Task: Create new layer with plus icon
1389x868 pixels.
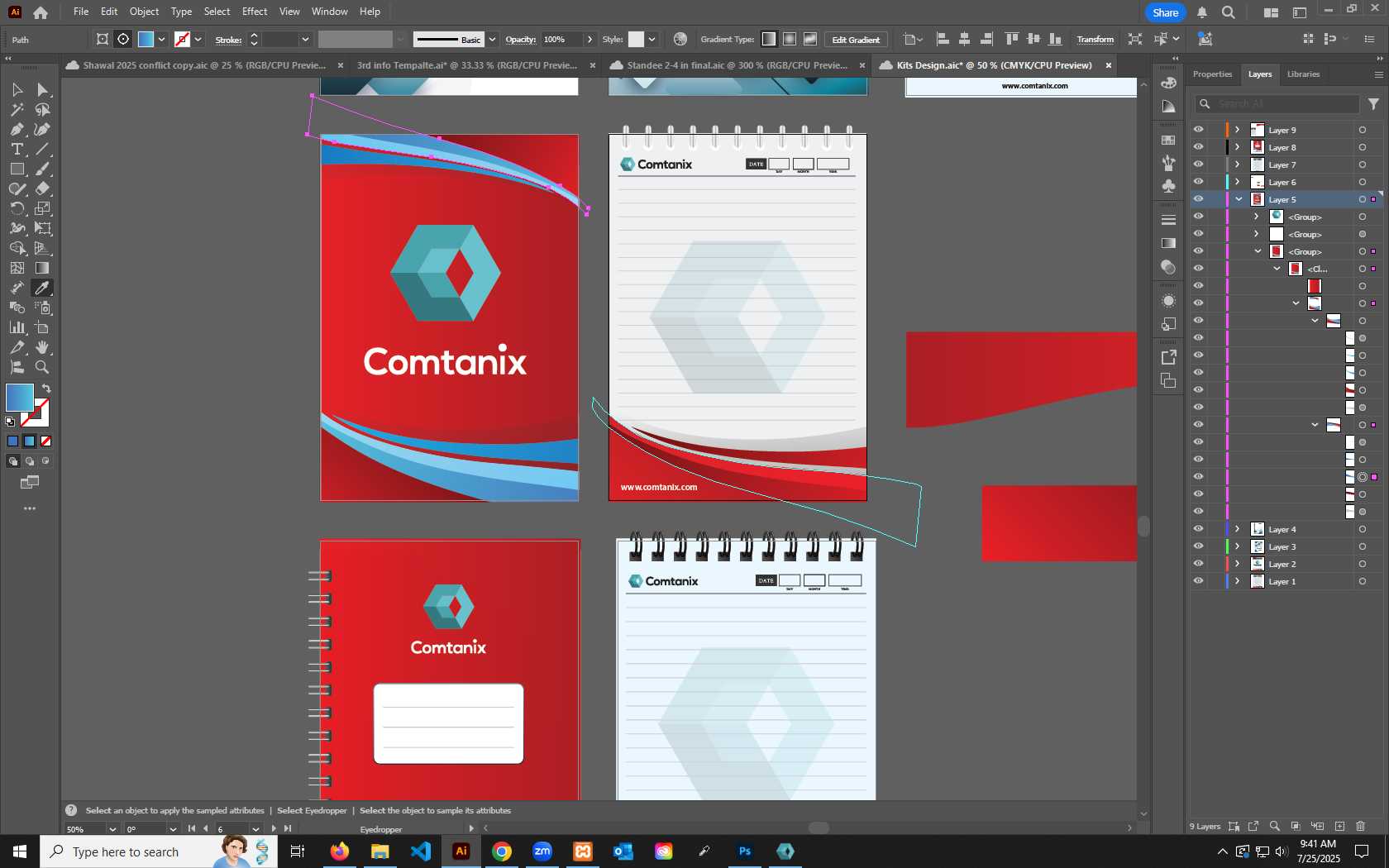Action: click(1339, 826)
